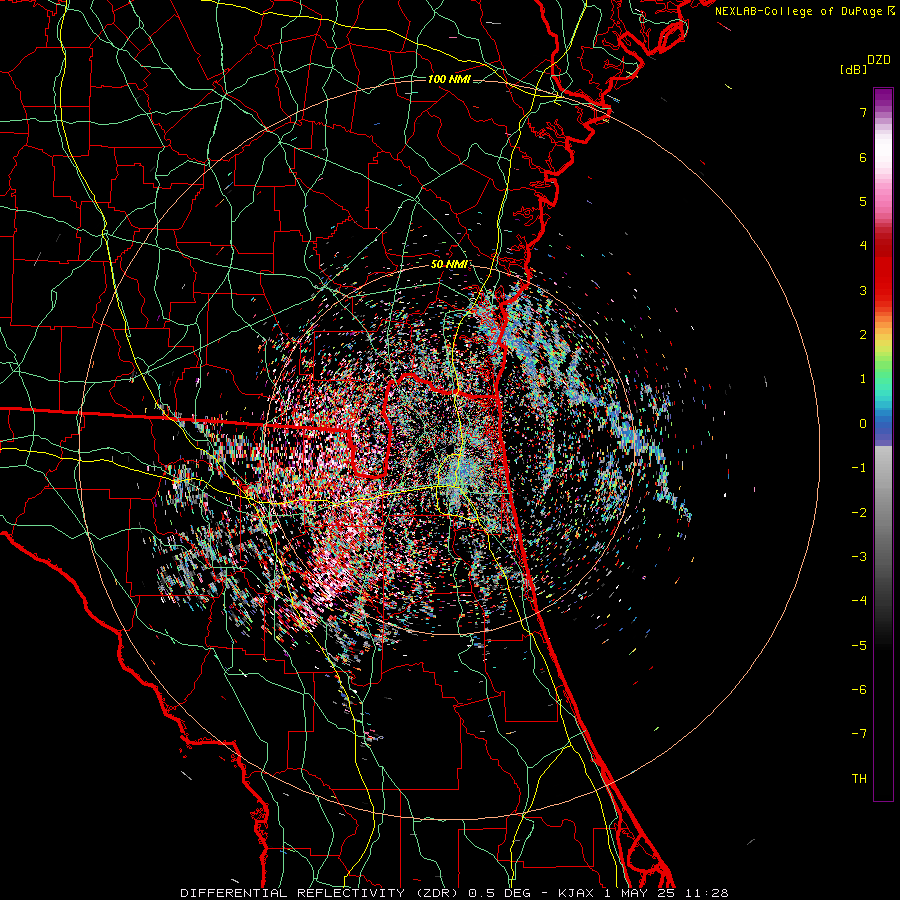Click the positive '1' color scale value
The image size is (900, 900).
pos(863,379)
